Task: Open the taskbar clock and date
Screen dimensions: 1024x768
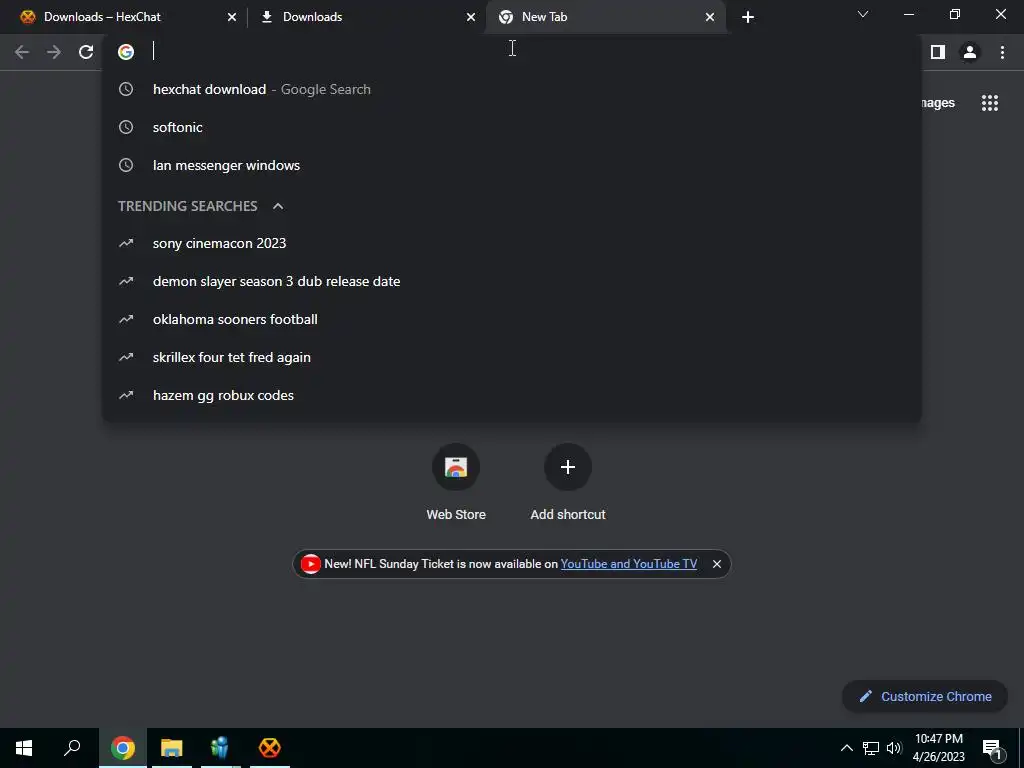Action: [x=938, y=748]
